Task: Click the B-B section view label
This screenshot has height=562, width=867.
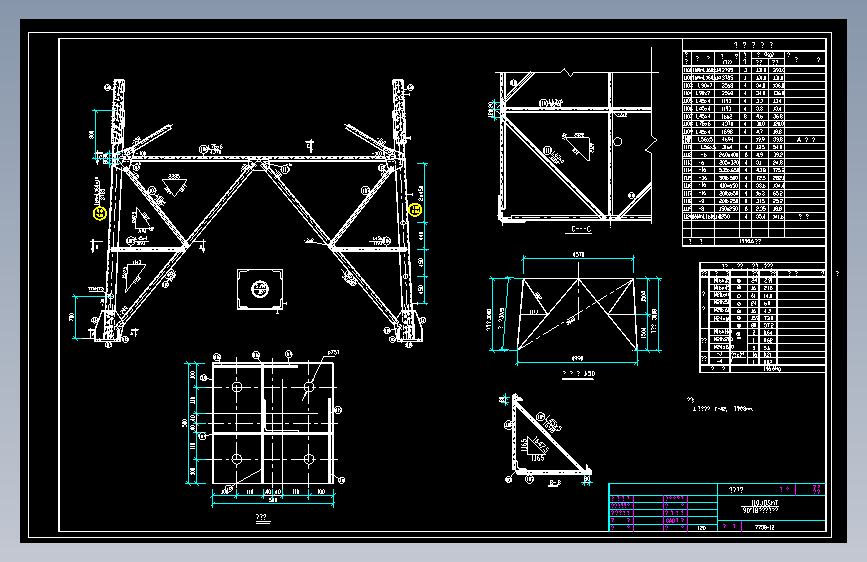Action: 555,483
